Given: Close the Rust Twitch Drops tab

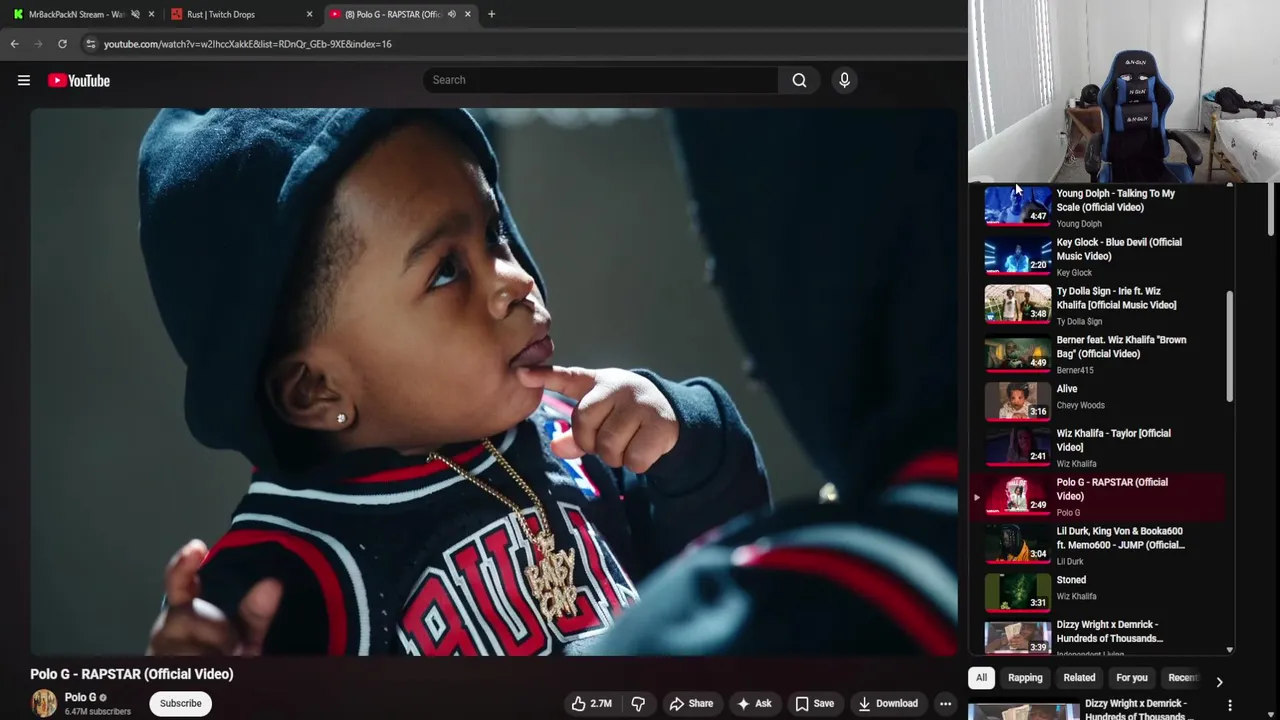Looking at the screenshot, I should click(x=309, y=14).
